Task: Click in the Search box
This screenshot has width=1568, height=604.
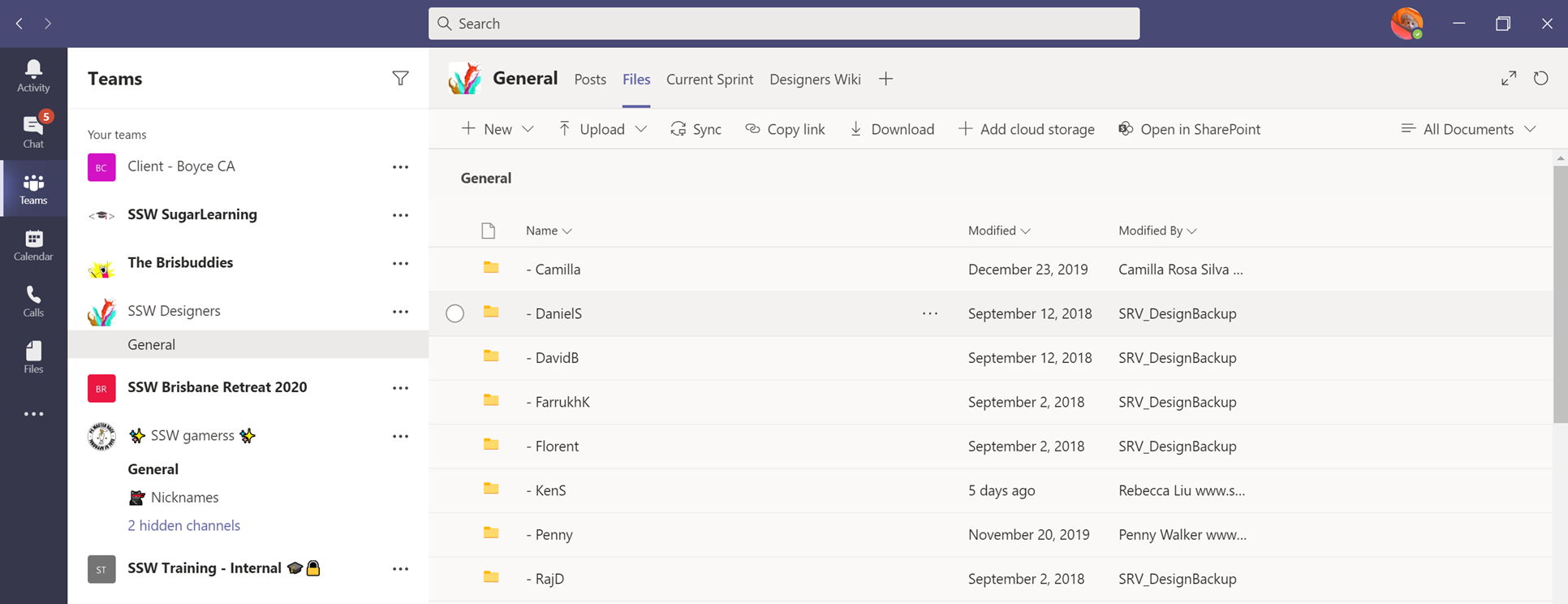Action: pyautogui.click(x=783, y=24)
